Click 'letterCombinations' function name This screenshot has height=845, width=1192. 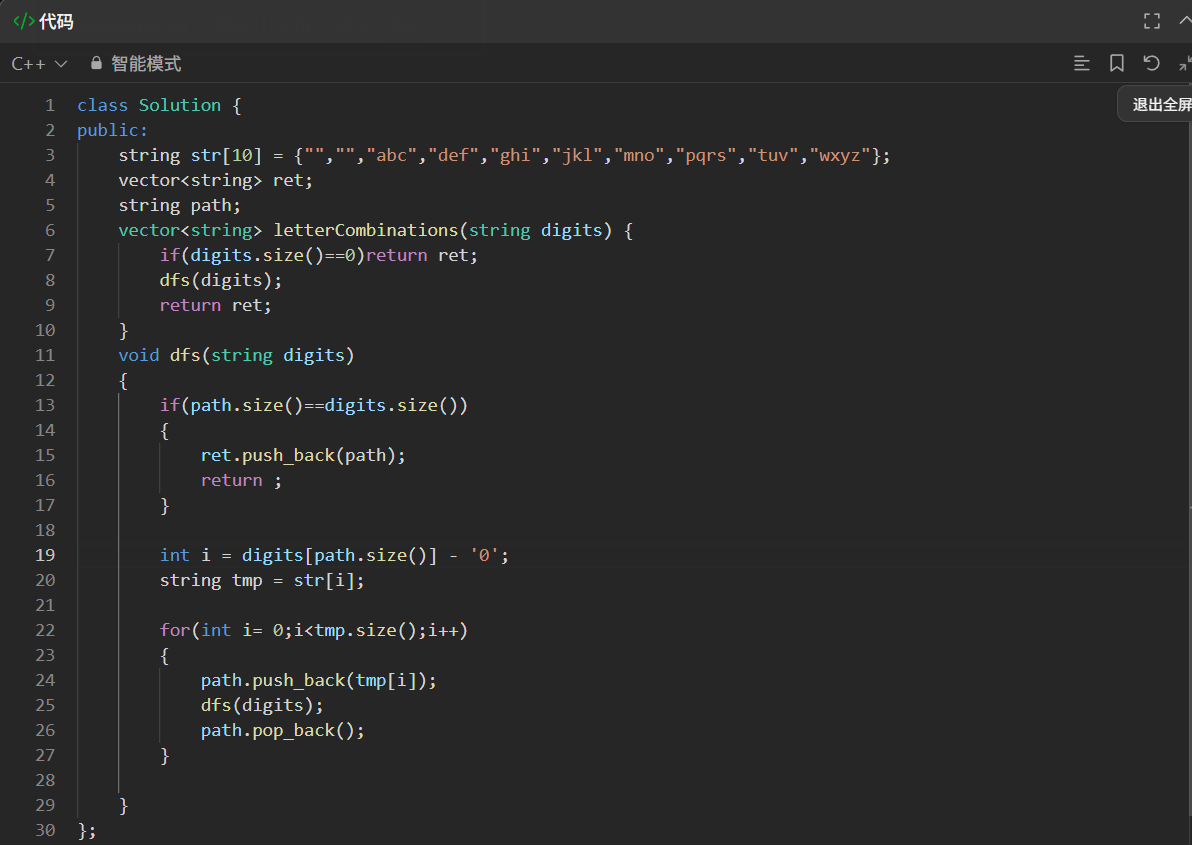click(366, 230)
